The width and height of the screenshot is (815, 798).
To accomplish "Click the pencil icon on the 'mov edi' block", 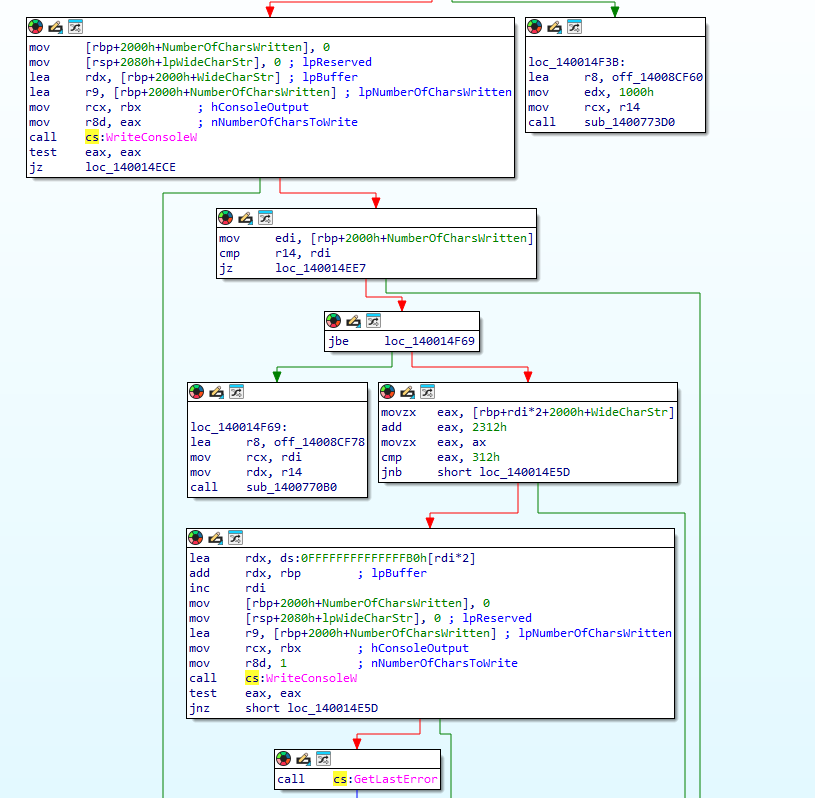I will [245, 217].
